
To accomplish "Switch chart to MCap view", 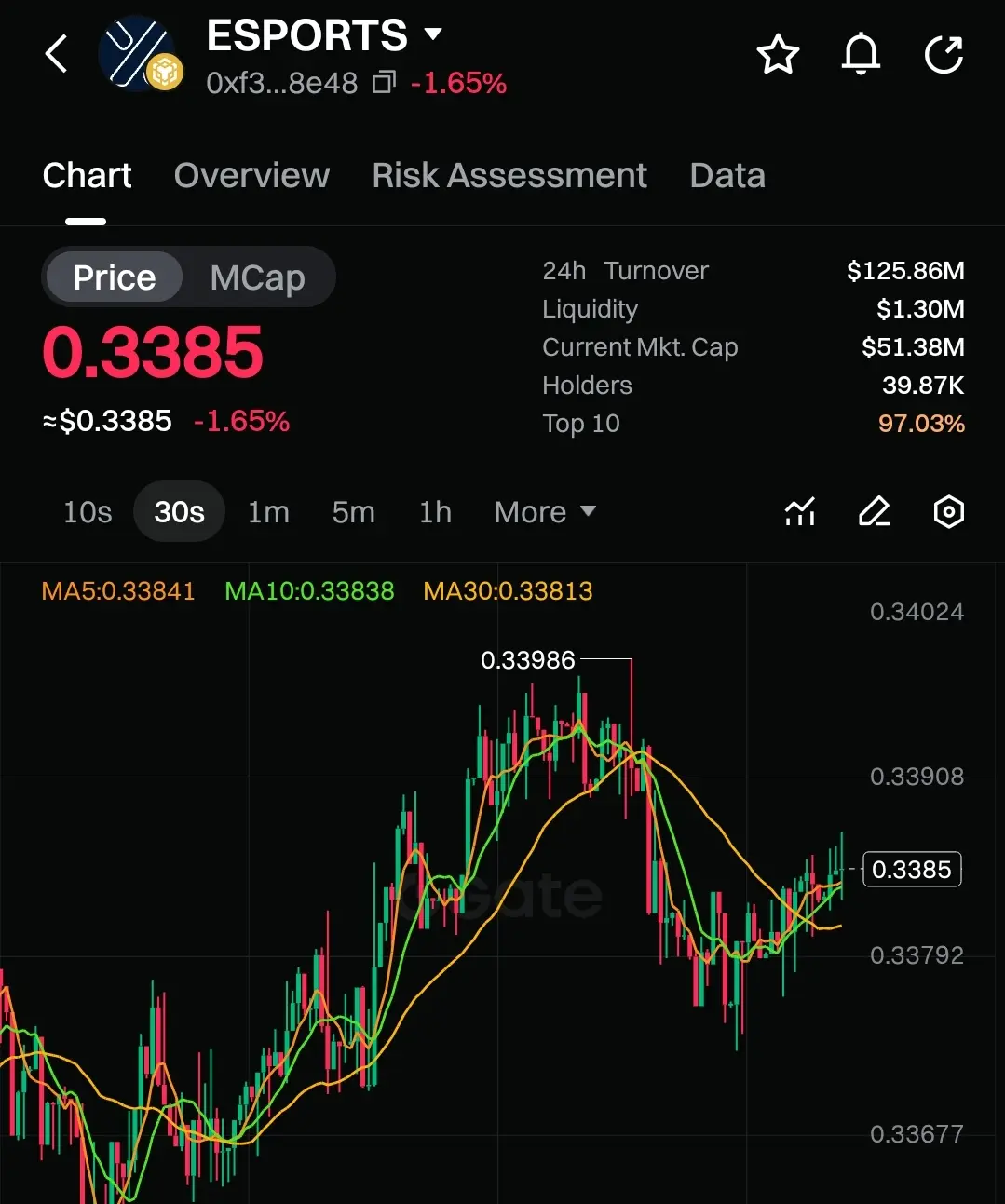I will [x=258, y=277].
